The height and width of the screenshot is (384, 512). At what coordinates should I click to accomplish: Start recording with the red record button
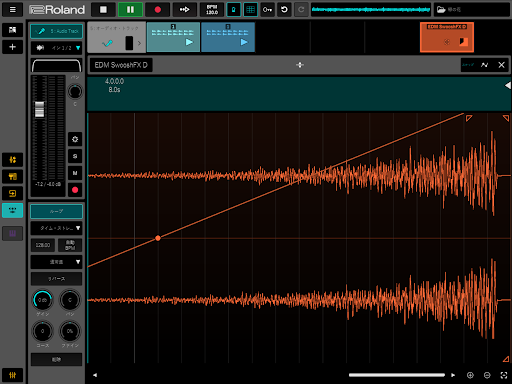coord(158,9)
